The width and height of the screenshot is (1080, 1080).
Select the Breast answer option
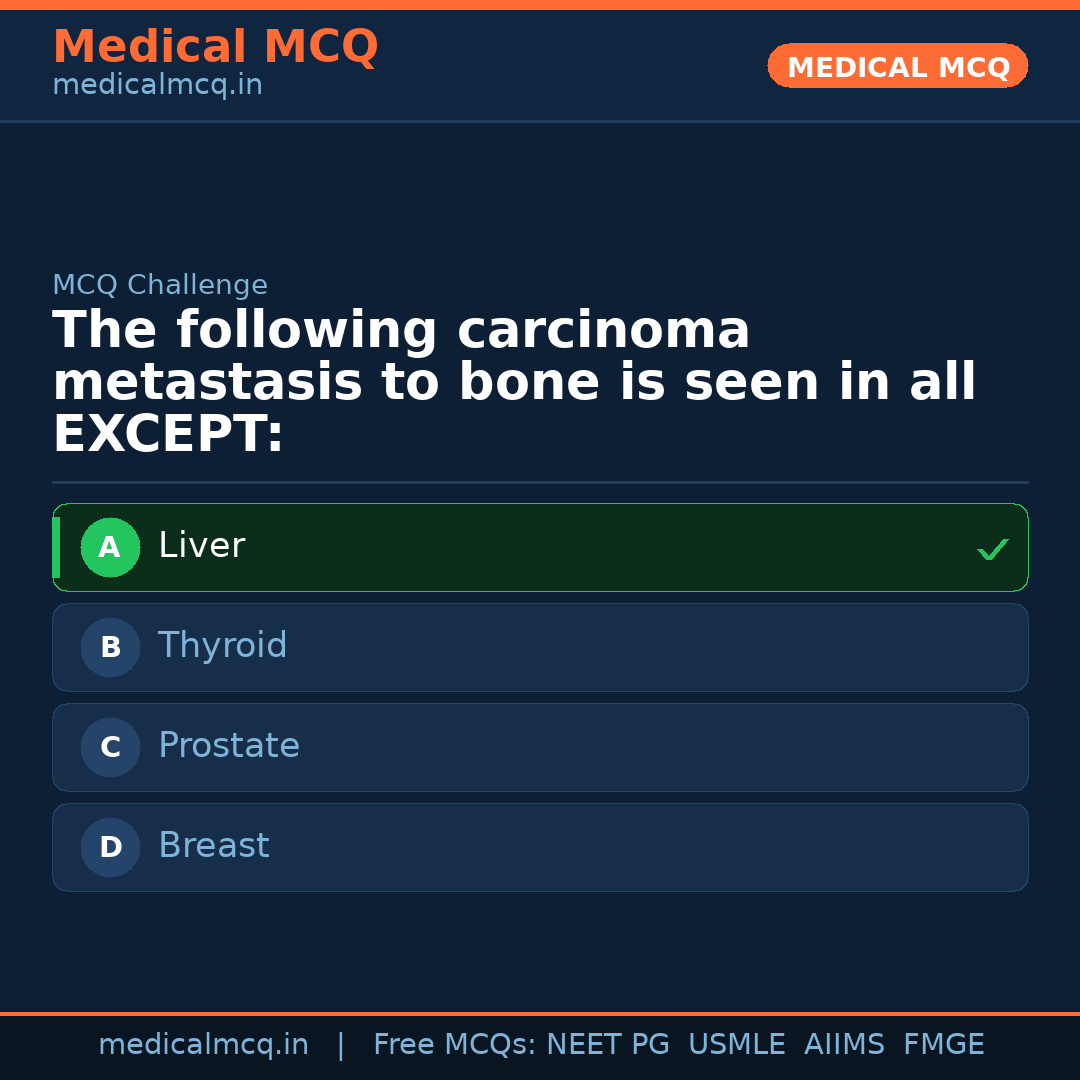[x=540, y=847]
